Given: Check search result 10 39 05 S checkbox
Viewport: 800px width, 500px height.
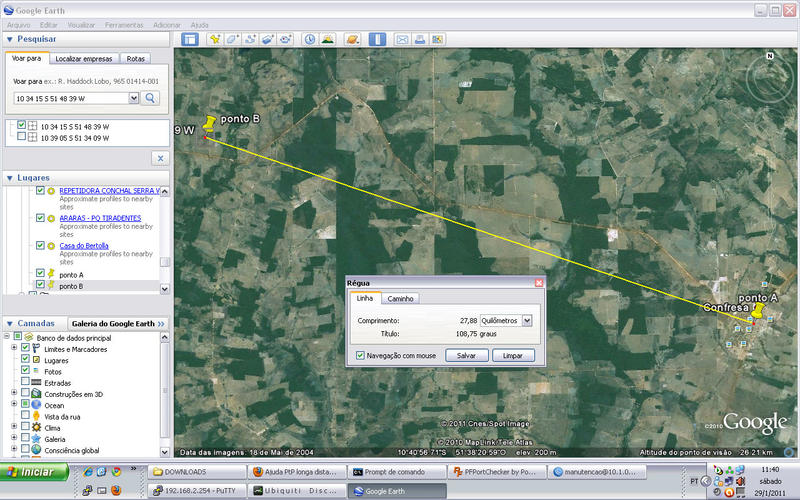Looking at the screenshot, I should 21,137.
